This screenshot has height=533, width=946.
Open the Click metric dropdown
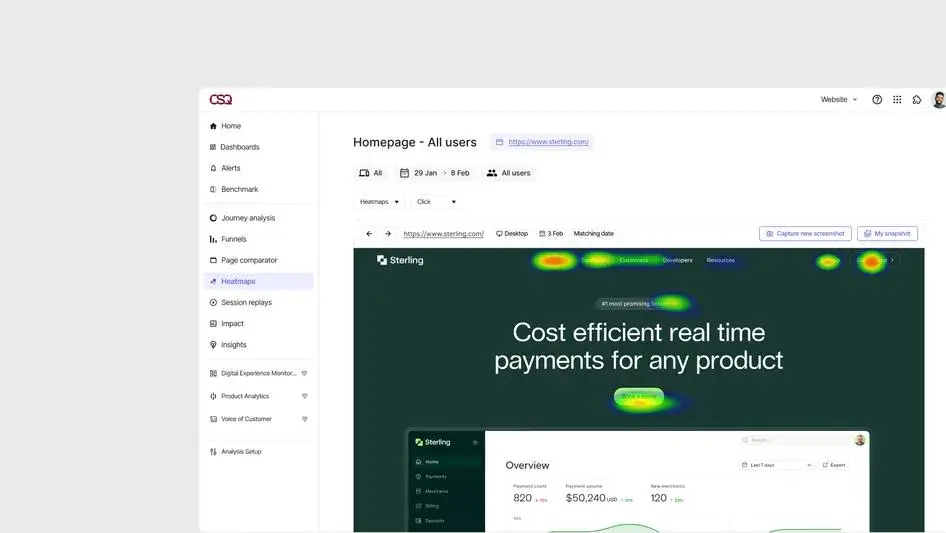pyautogui.click(x=436, y=202)
